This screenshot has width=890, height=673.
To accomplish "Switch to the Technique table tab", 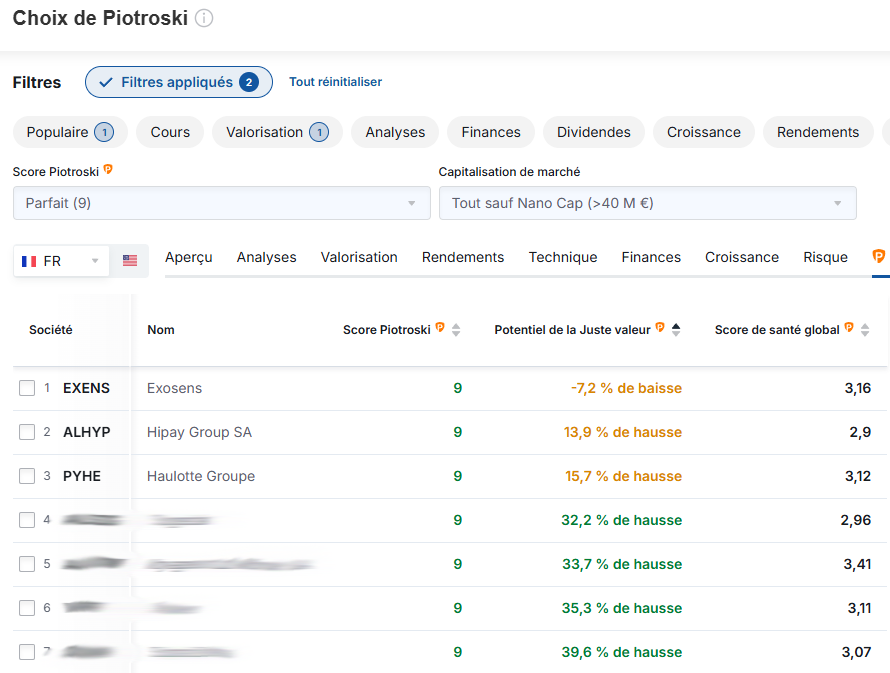I will tap(562, 257).
